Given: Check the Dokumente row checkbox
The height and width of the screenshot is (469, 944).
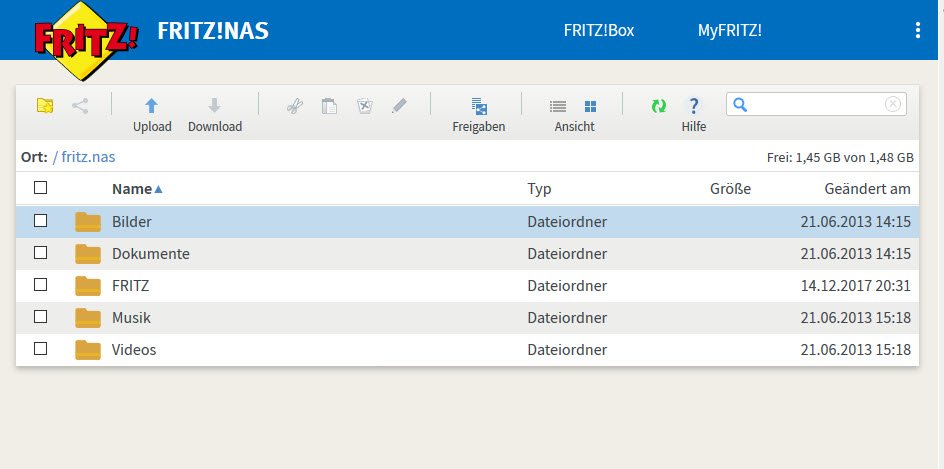Looking at the screenshot, I should [40, 252].
